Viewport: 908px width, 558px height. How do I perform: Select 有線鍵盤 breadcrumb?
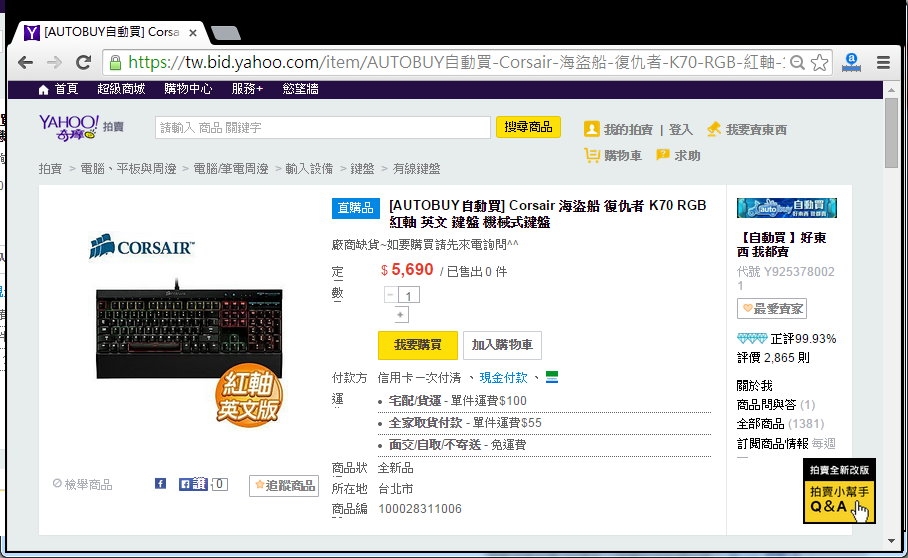[416, 168]
